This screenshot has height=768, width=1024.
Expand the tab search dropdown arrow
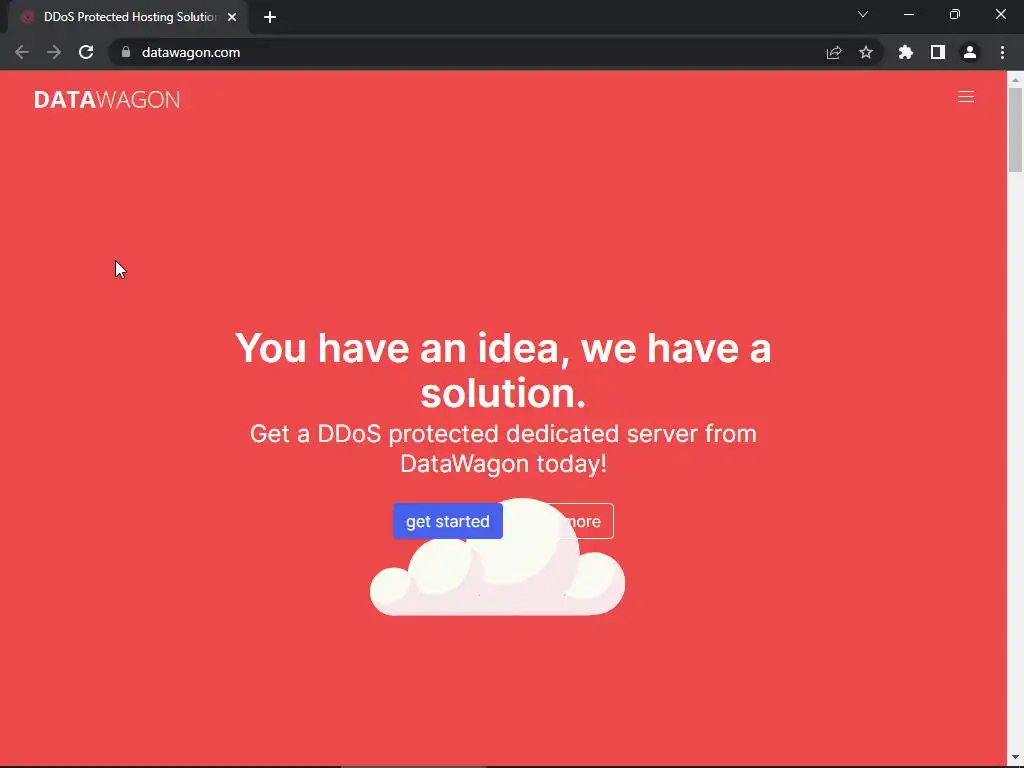pyautogui.click(x=863, y=14)
